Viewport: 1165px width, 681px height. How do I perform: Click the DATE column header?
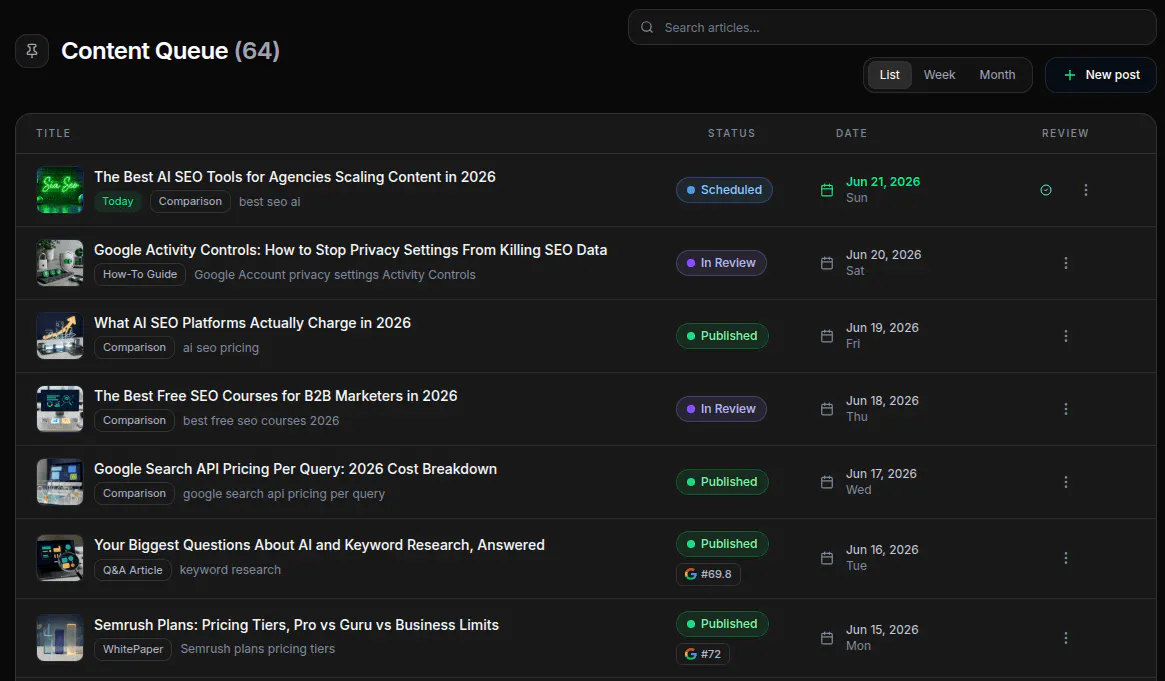pos(851,134)
